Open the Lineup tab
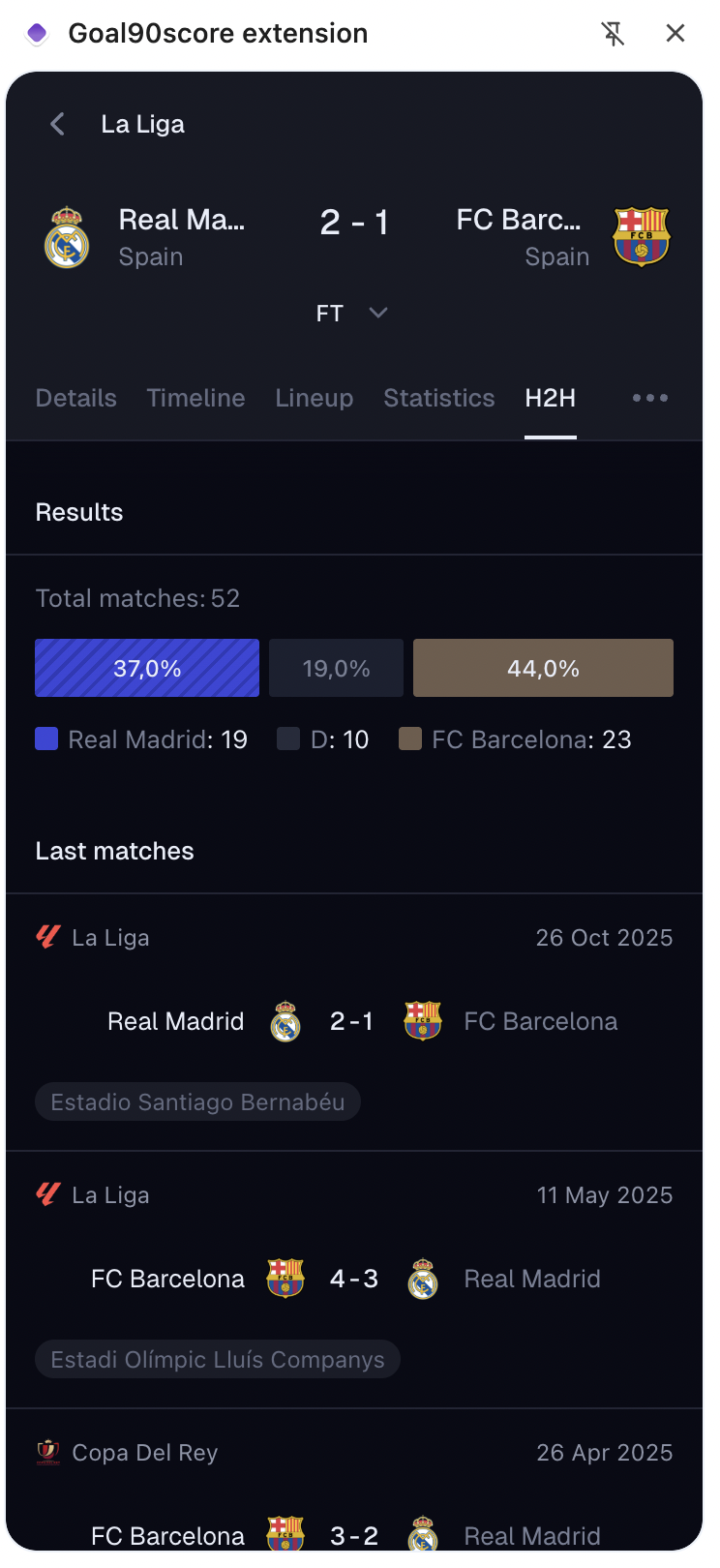Screen dimensions: 720x1568 pyautogui.click(x=314, y=398)
